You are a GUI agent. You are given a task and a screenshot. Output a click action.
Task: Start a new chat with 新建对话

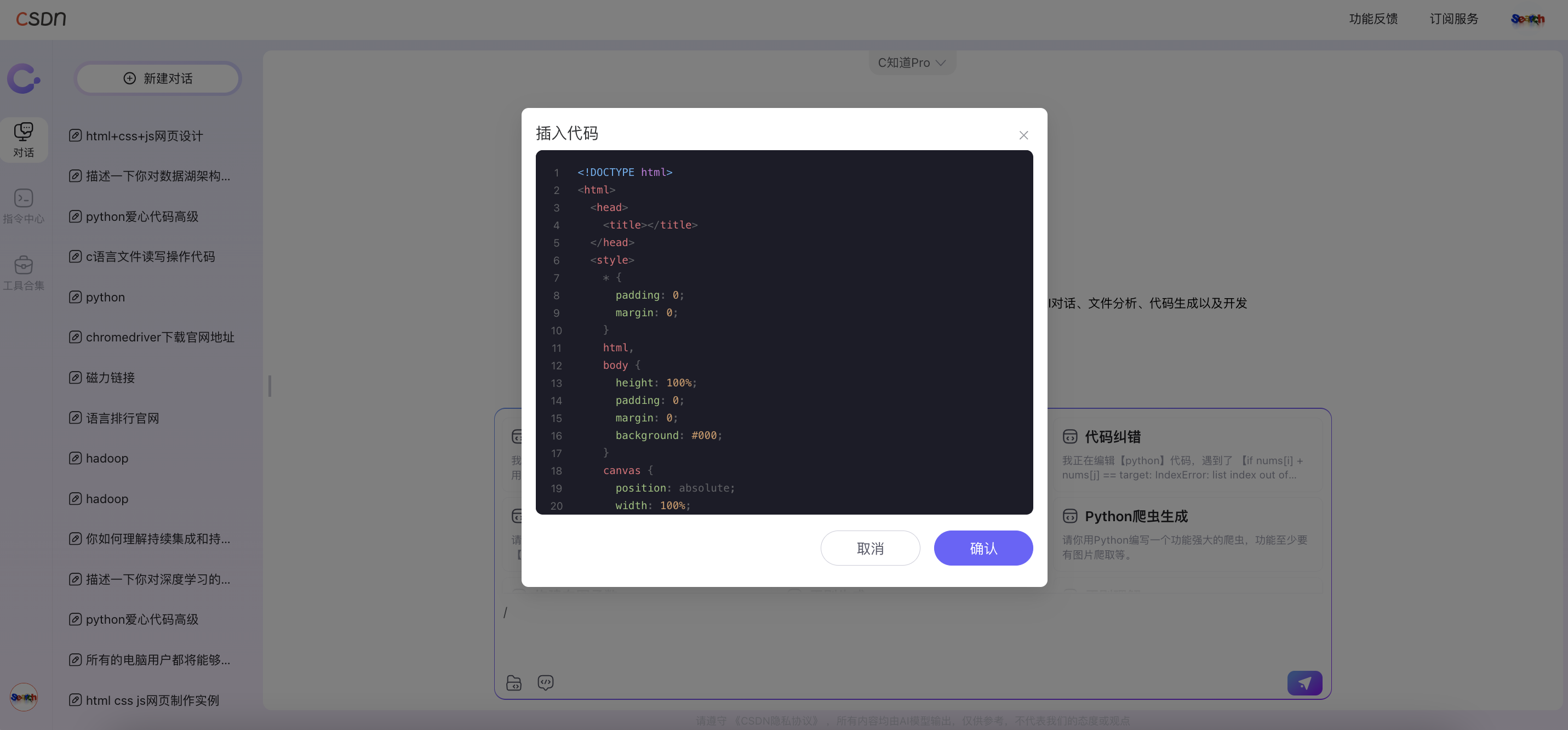(x=158, y=78)
